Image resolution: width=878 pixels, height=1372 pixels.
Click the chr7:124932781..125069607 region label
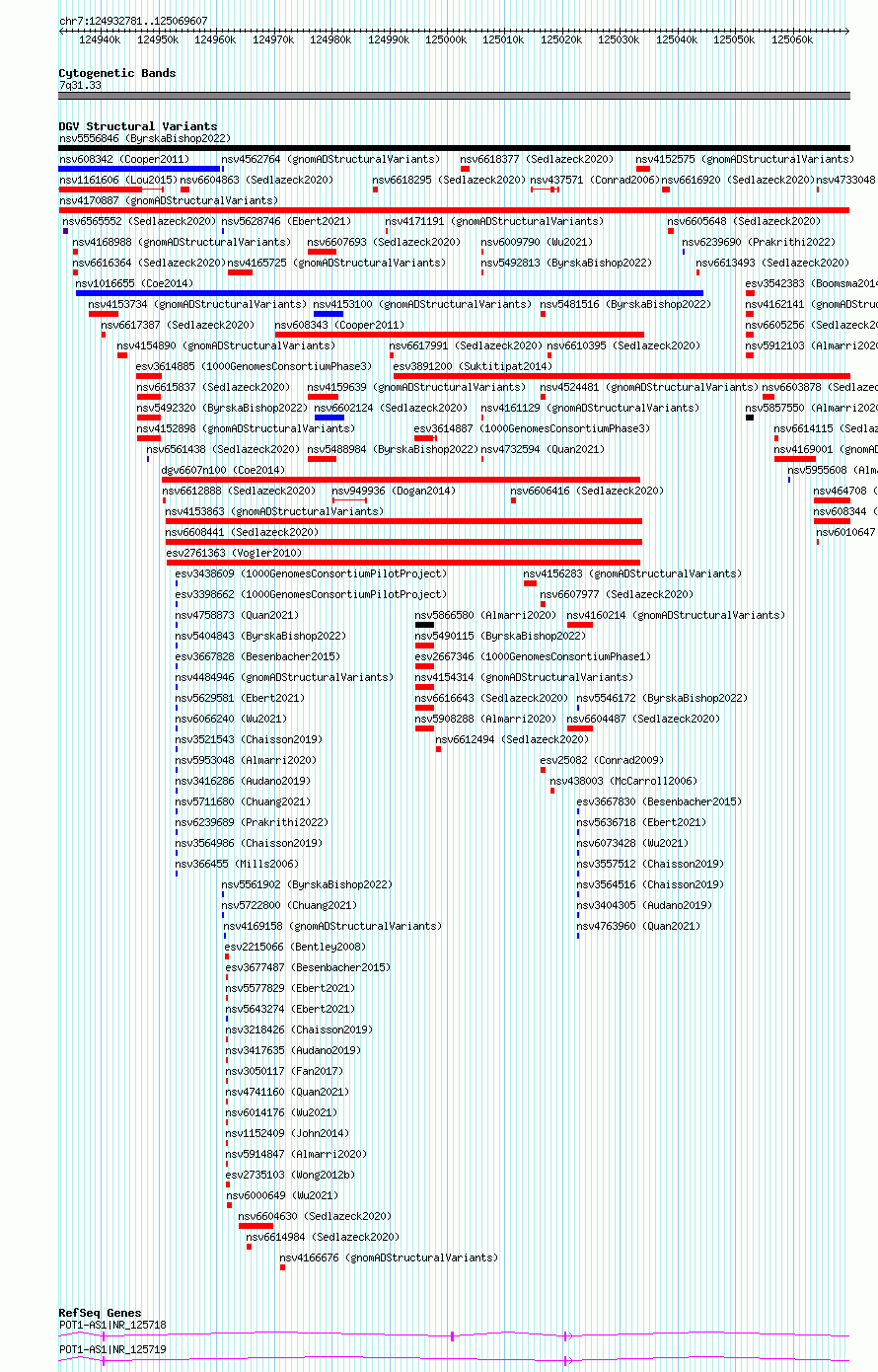coord(133,21)
